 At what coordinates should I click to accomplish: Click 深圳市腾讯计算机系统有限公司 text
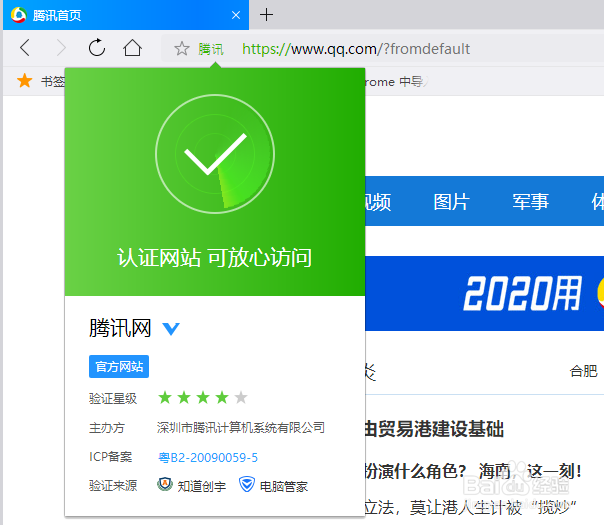click(241, 428)
